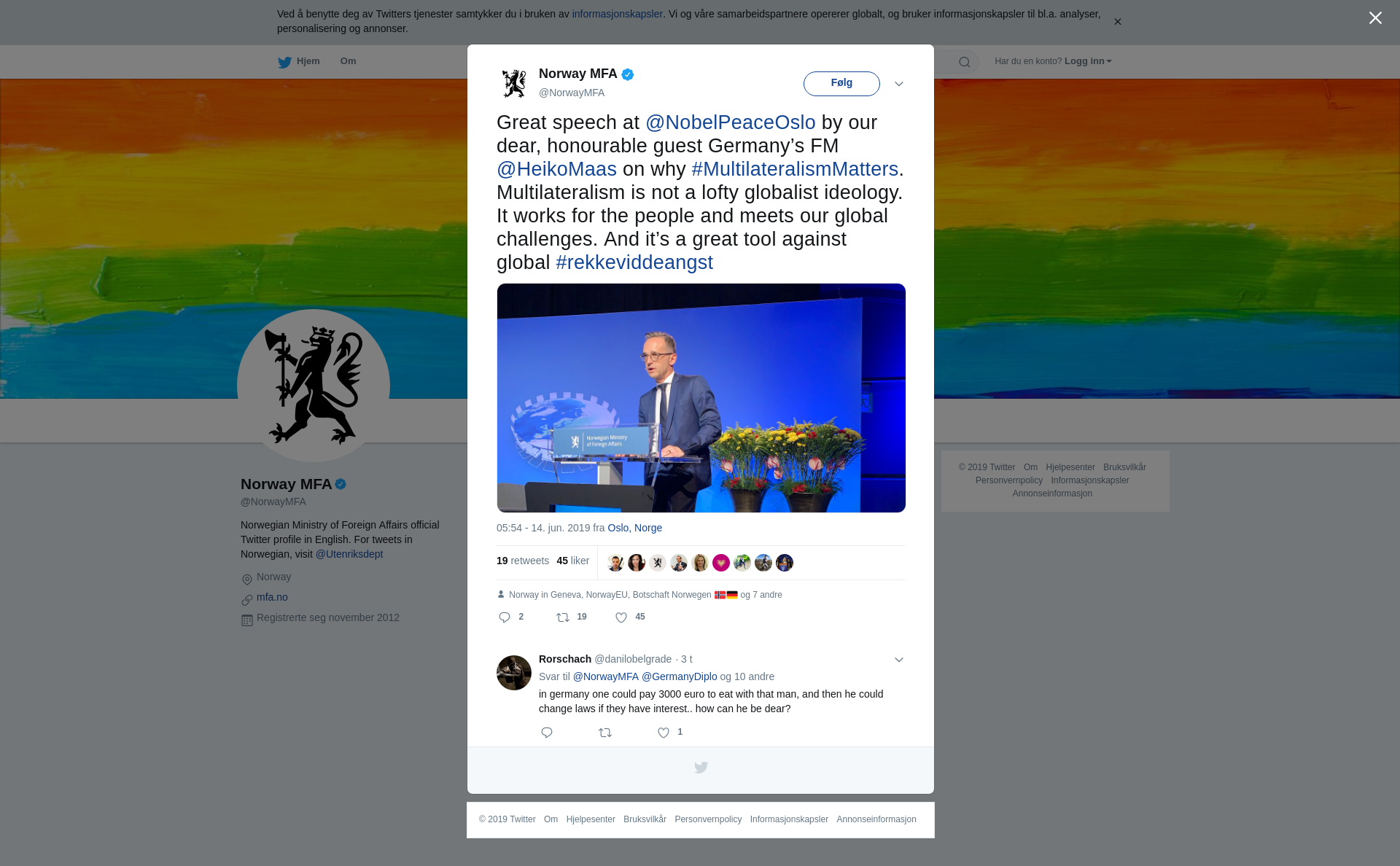The image size is (1400, 866).
Task: Retweet the Norway MFA tweet
Action: pos(563,617)
